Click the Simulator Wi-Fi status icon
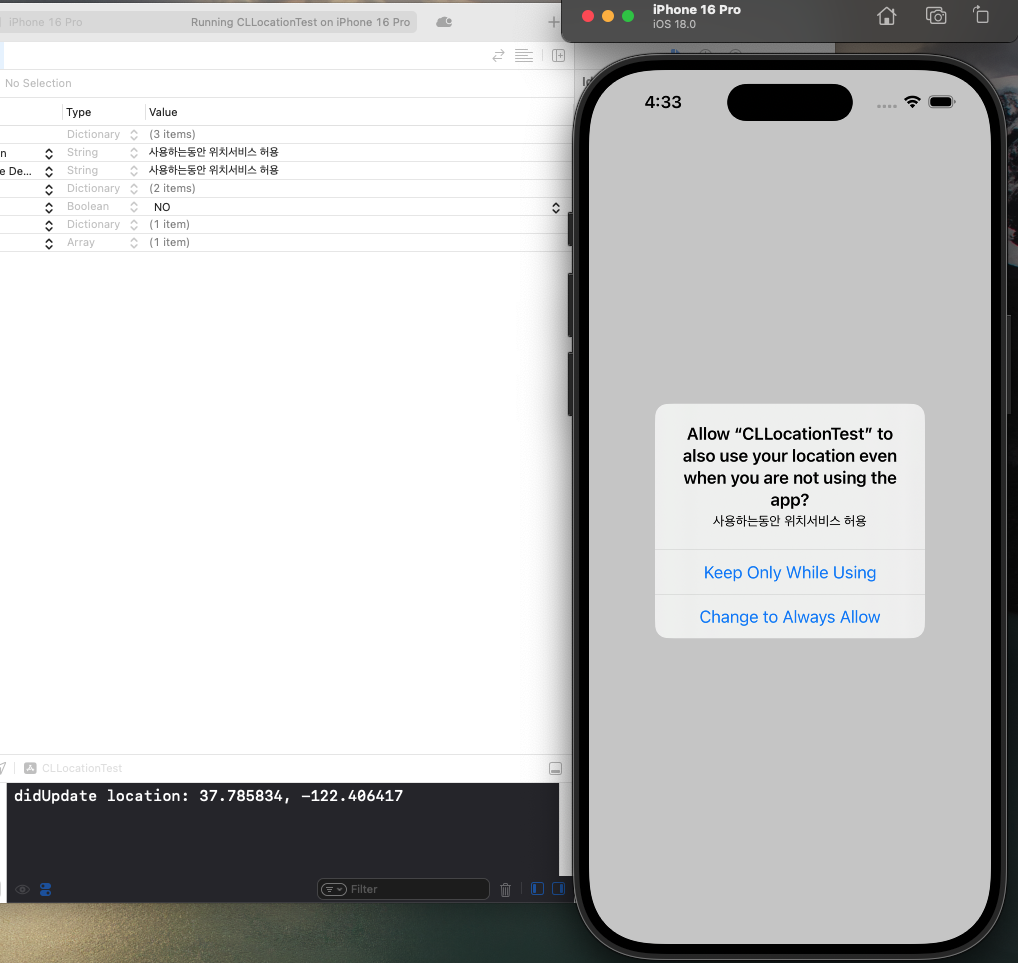Image resolution: width=1018 pixels, height=963 pixels. [x=912, y=102]
